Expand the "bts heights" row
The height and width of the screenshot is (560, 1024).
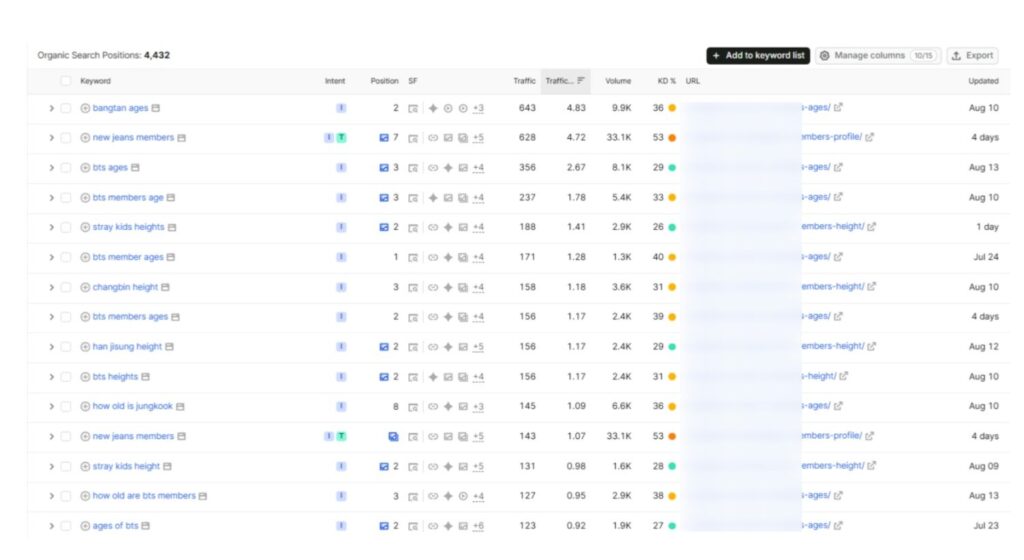52,377
